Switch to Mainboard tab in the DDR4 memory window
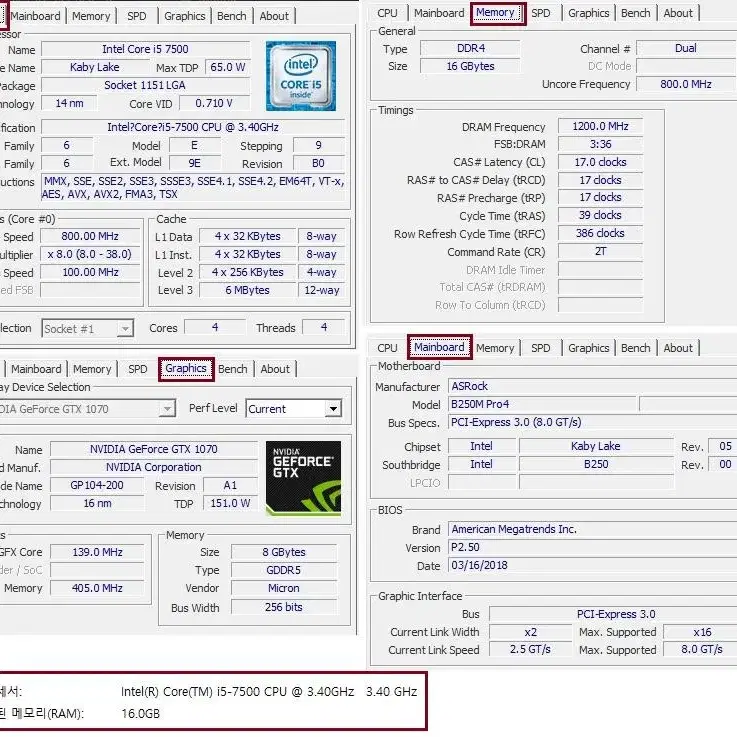The image size is (737, 737). click(439, 13)
